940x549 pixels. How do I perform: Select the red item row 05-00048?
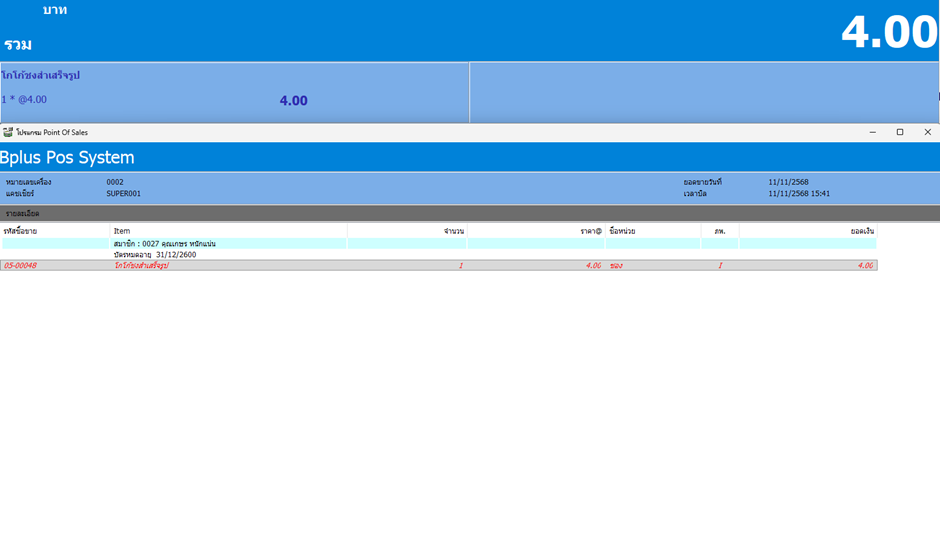pyautogui.click(x=438, y=265)
